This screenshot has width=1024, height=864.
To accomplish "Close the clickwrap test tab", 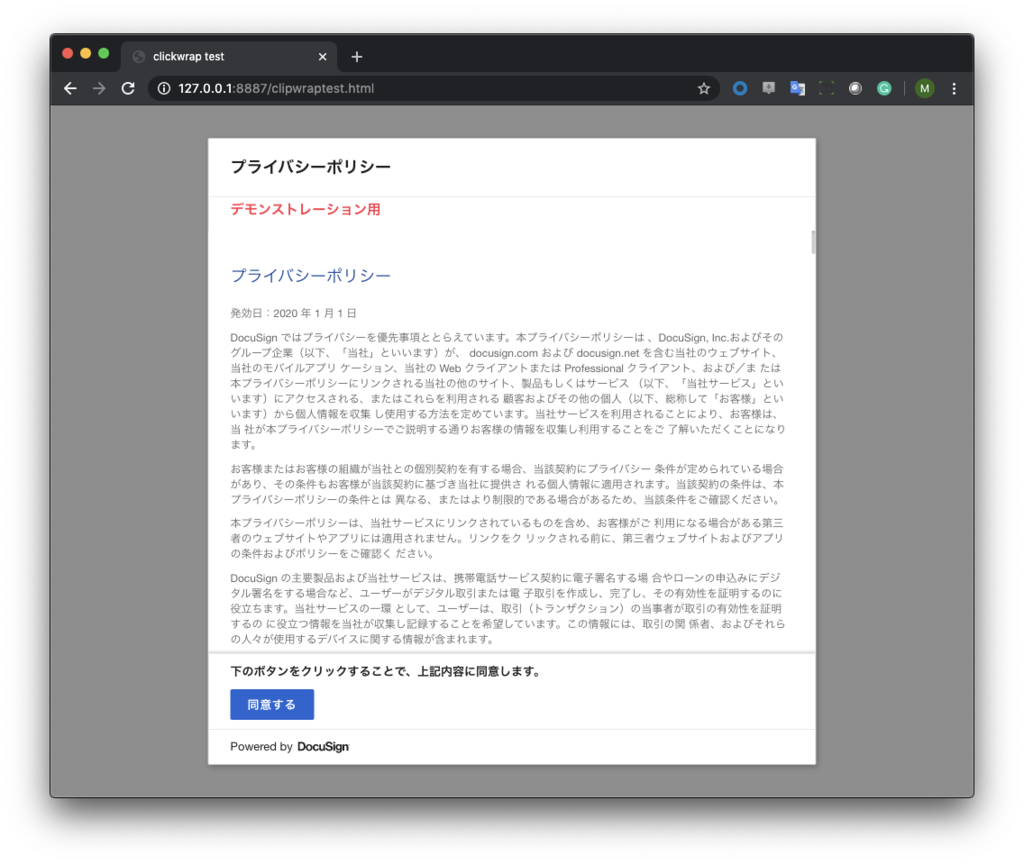I will coord(323,57).
